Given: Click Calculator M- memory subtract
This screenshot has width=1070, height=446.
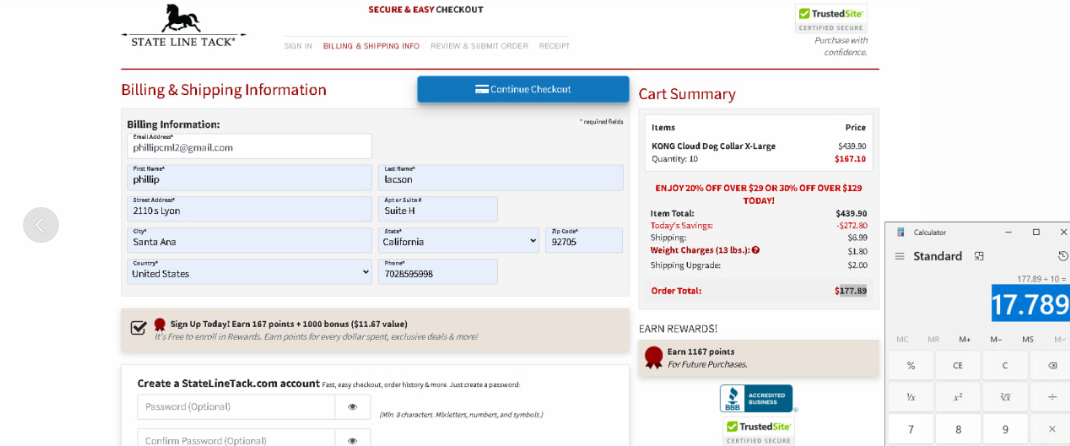Looking at the screenshot, I should click(x=996, y=339).
